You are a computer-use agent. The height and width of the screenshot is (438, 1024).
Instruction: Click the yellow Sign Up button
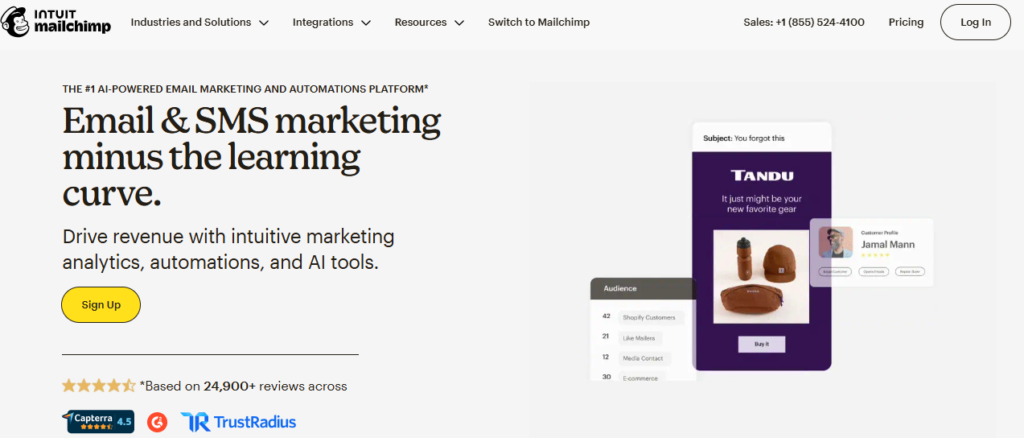point(101,305)
